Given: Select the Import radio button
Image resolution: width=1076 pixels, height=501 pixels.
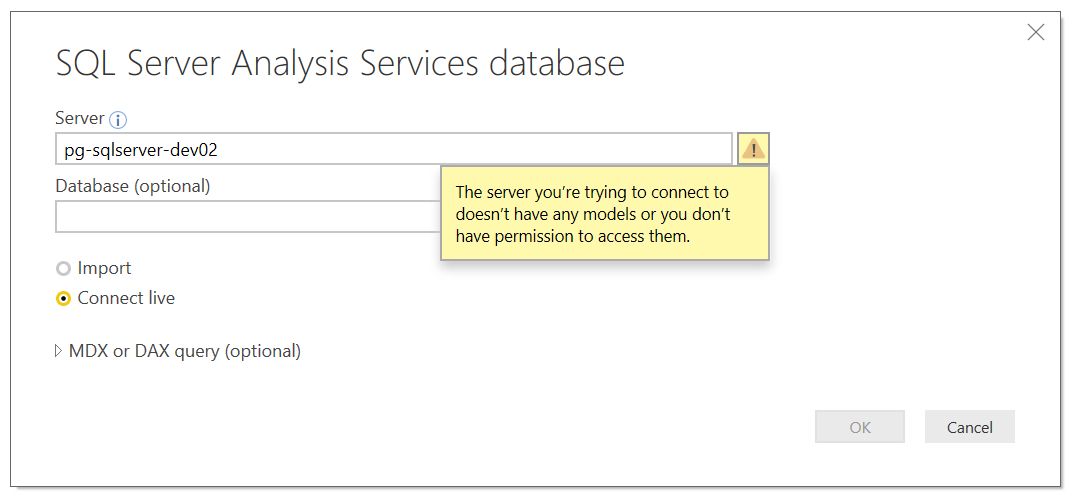Looking at the screenshot, I should [64, 269].
